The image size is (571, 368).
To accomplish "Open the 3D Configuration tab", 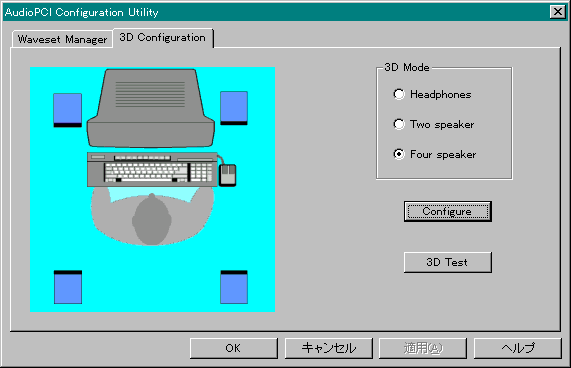I will pyautogui.click(x=162, y=37).
